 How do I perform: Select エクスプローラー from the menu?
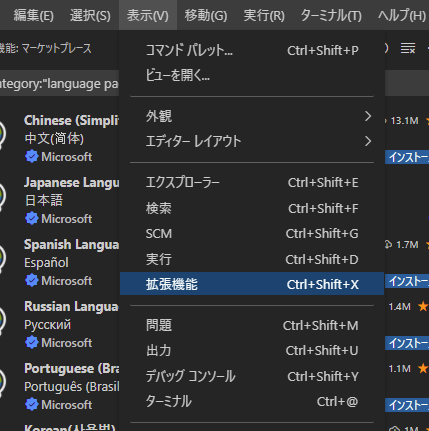(x=252, y=182)
